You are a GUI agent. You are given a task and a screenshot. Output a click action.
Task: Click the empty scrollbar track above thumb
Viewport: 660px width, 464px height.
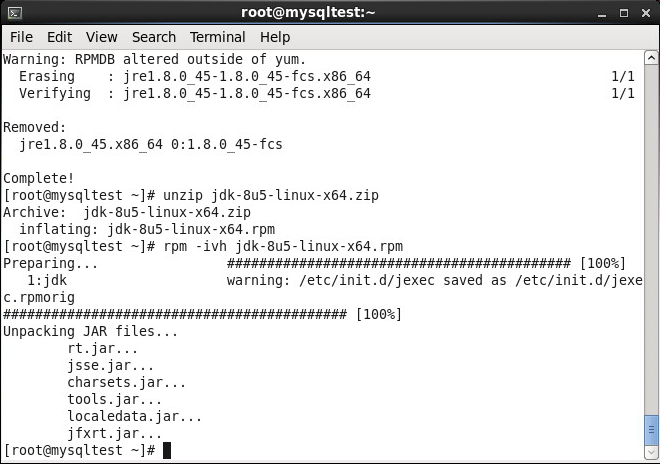(x=651, y=240)
